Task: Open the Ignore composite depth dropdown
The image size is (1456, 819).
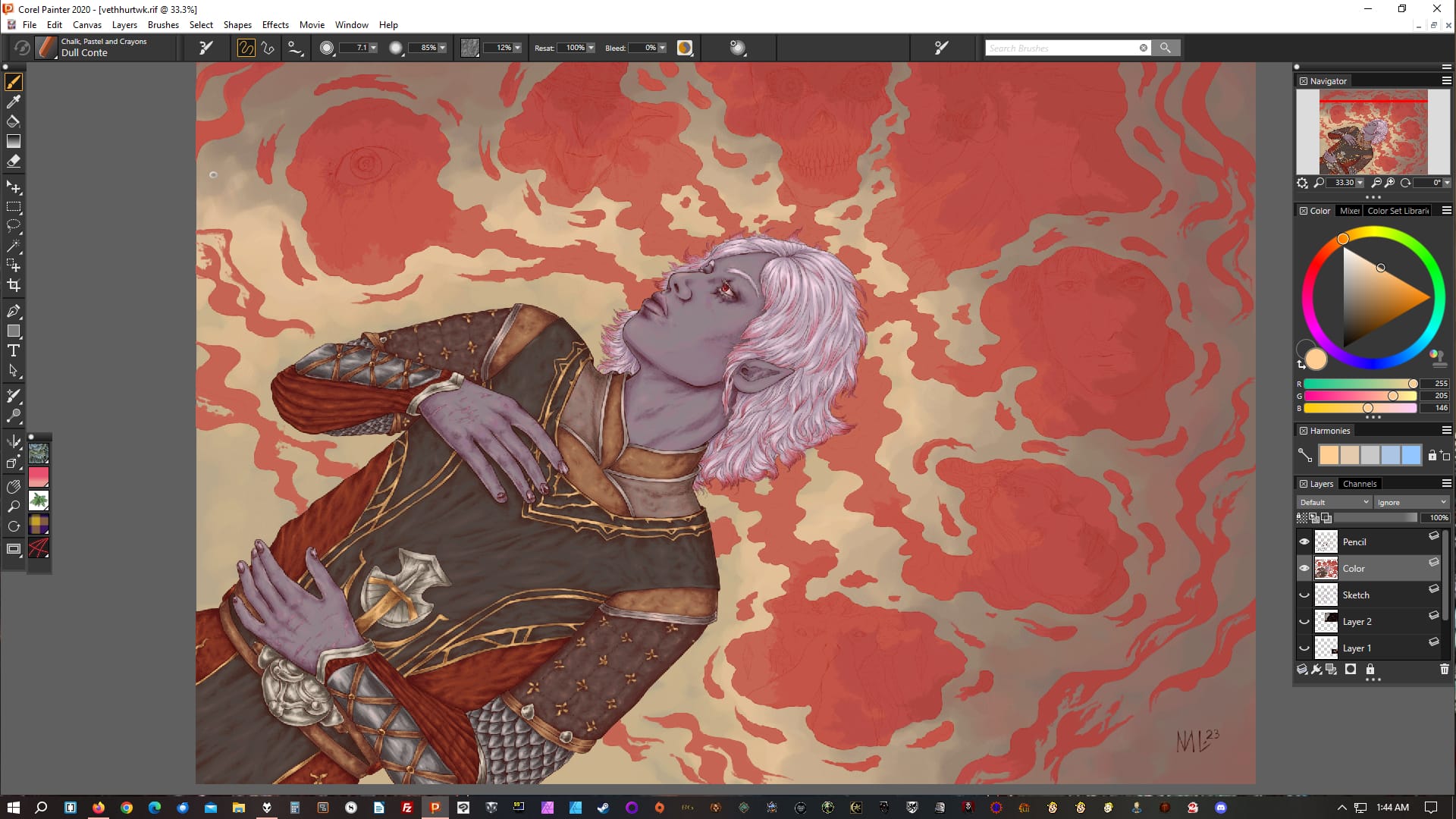Action: pos(1411,502)
